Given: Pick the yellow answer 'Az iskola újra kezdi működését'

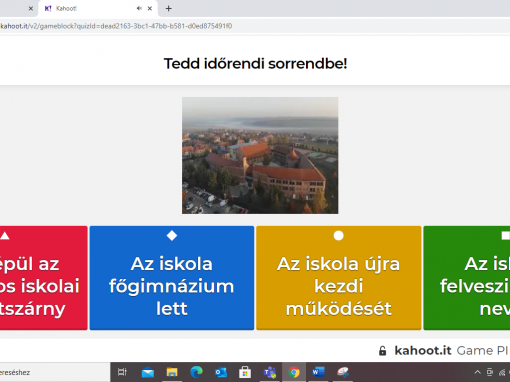Looking at the screenshot, I should tap(339, 278).
